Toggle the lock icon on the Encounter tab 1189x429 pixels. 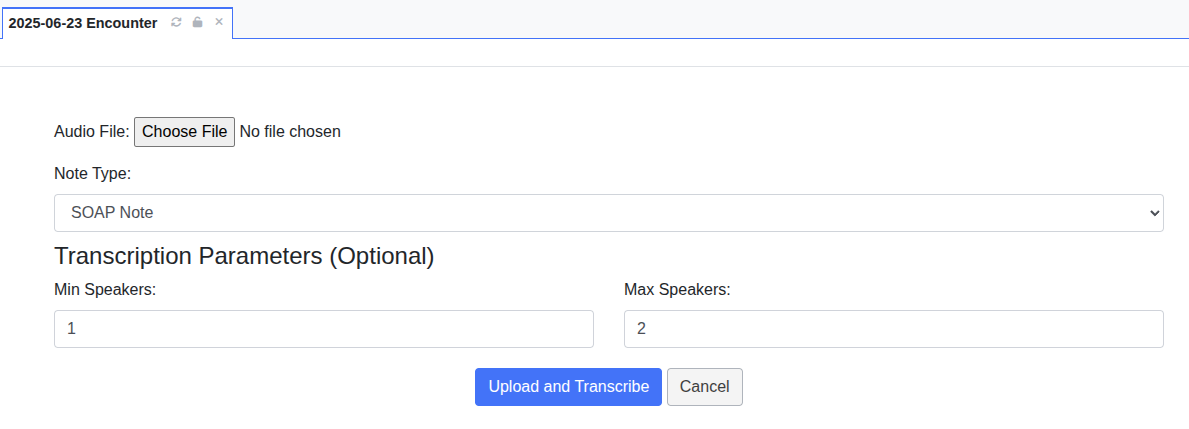click(x=197, y=22)
